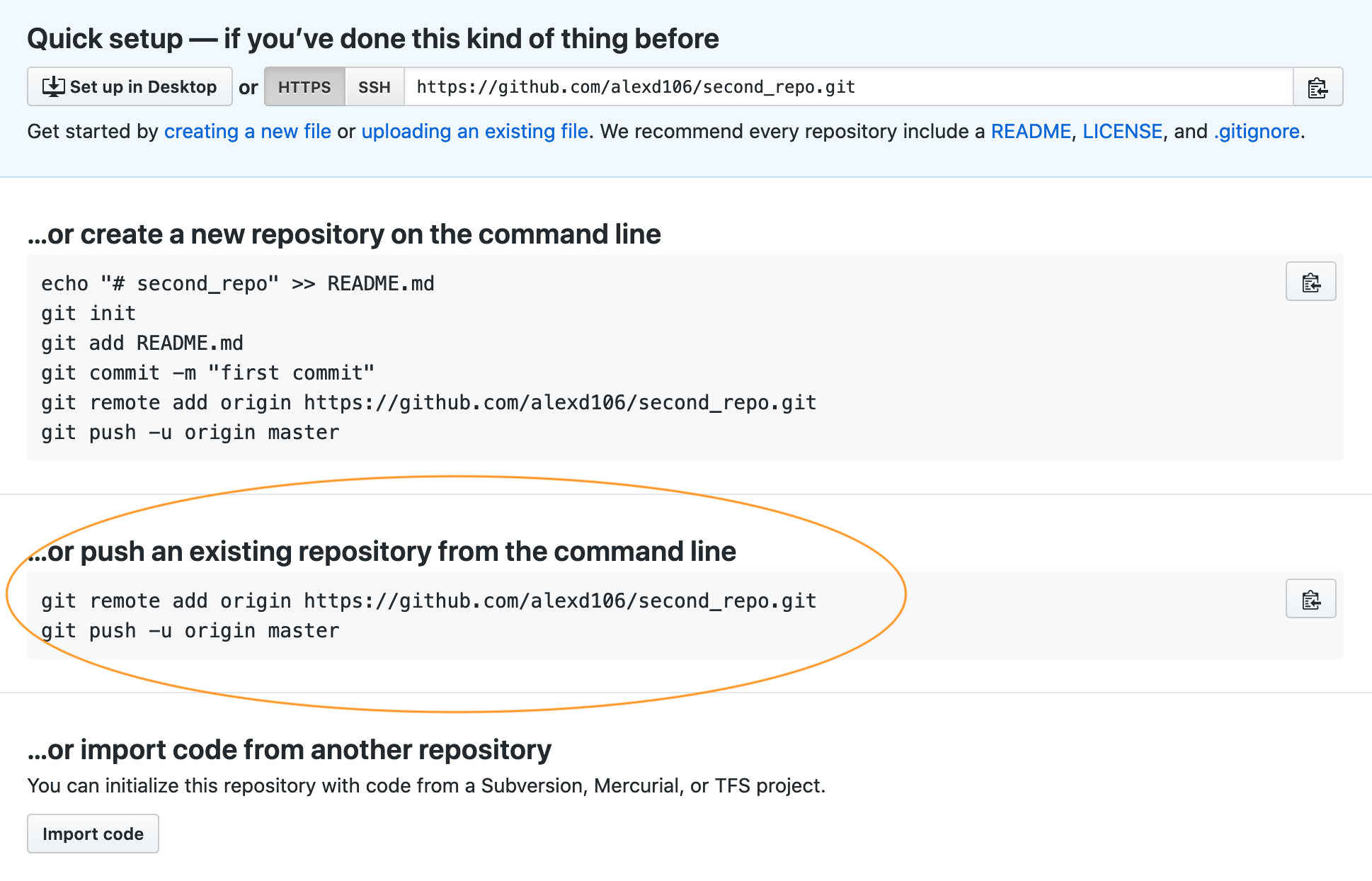The width and height of the screenshot is (1372, 881).
Task: Open the README recommendation link
Action: 1030,132
